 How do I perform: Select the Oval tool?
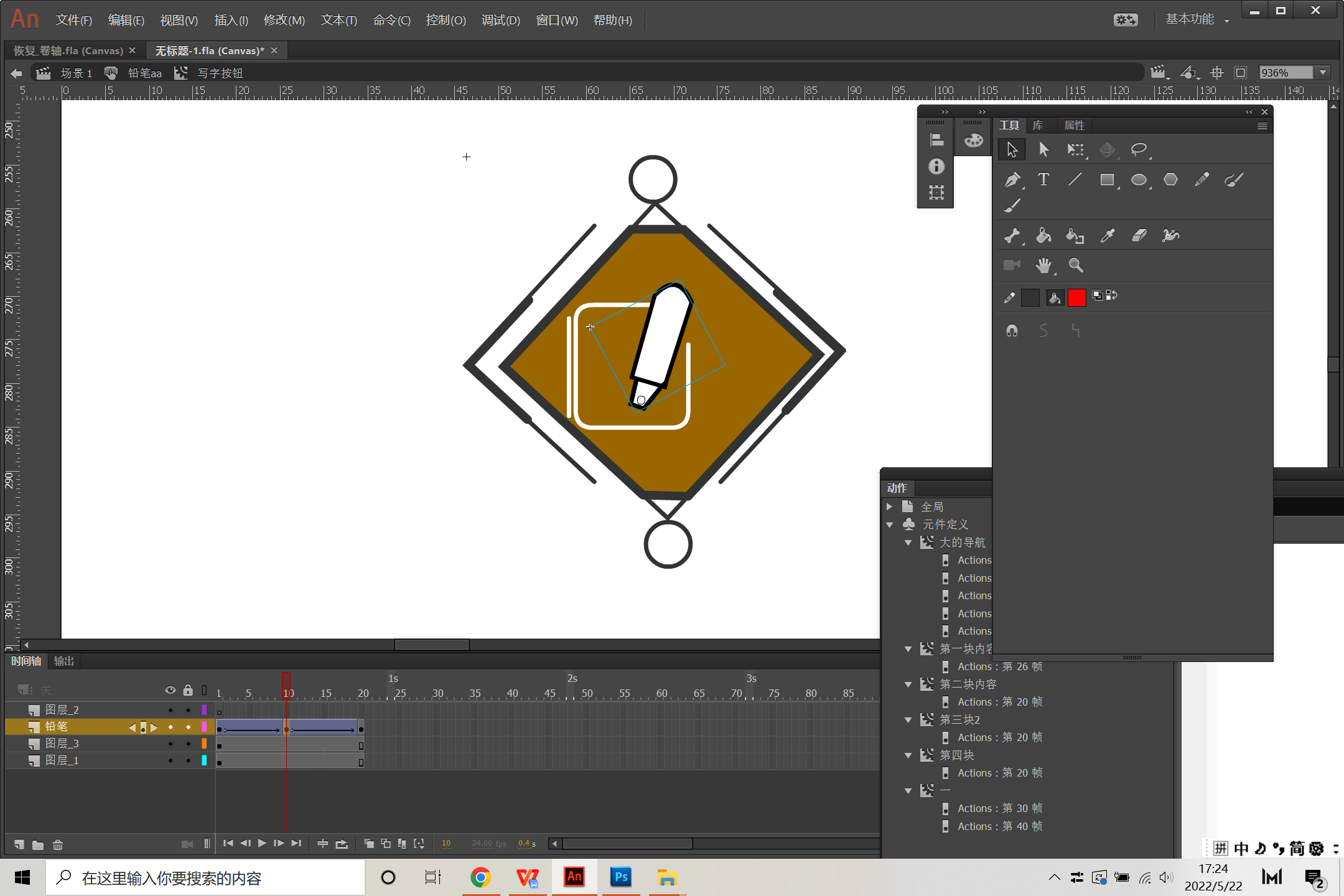[1139, 180]
